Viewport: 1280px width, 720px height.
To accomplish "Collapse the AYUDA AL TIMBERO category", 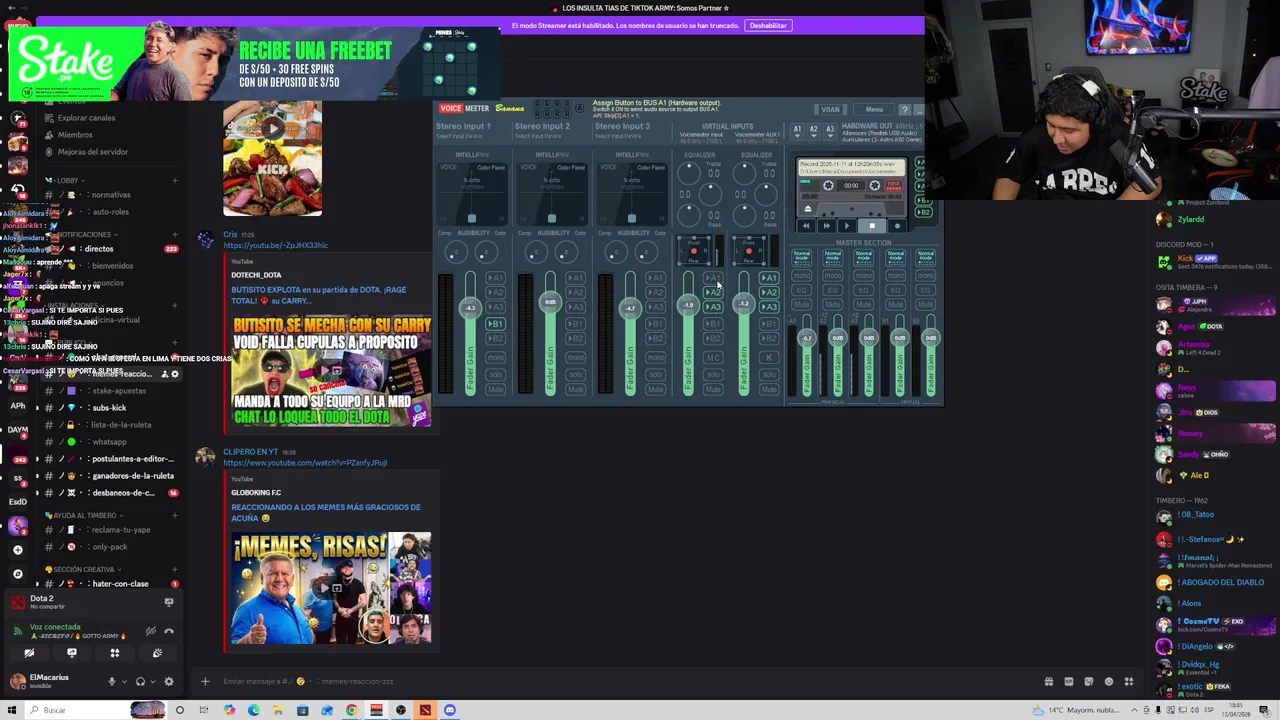I will (x=85, y=515).
